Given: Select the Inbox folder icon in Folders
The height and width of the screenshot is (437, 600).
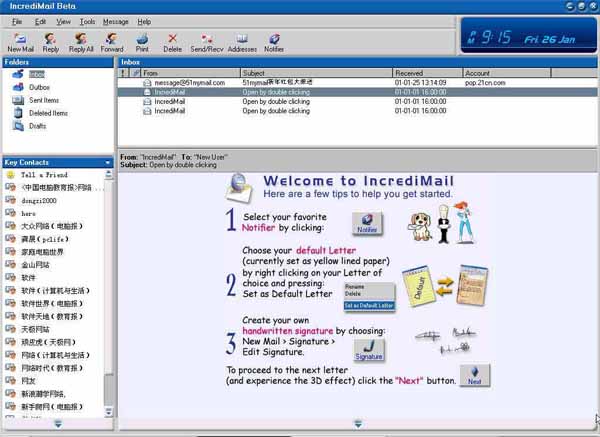Looking at the screenshot, I should 18,74.
